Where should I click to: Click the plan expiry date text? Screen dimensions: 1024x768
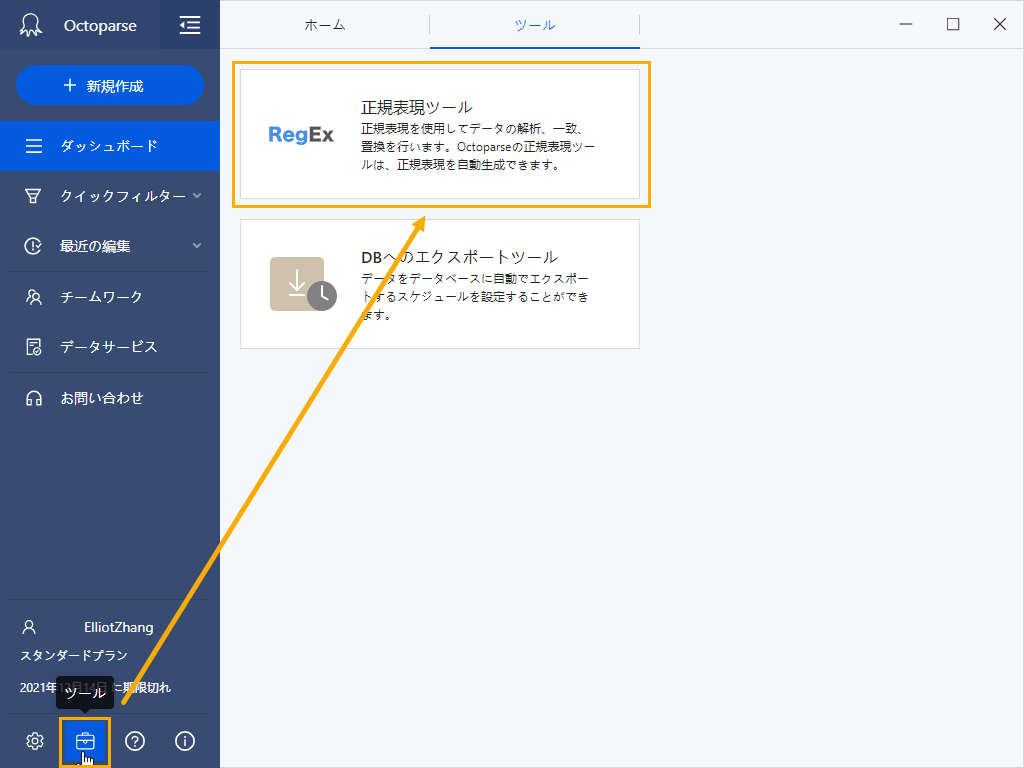[x=95, y=688]
